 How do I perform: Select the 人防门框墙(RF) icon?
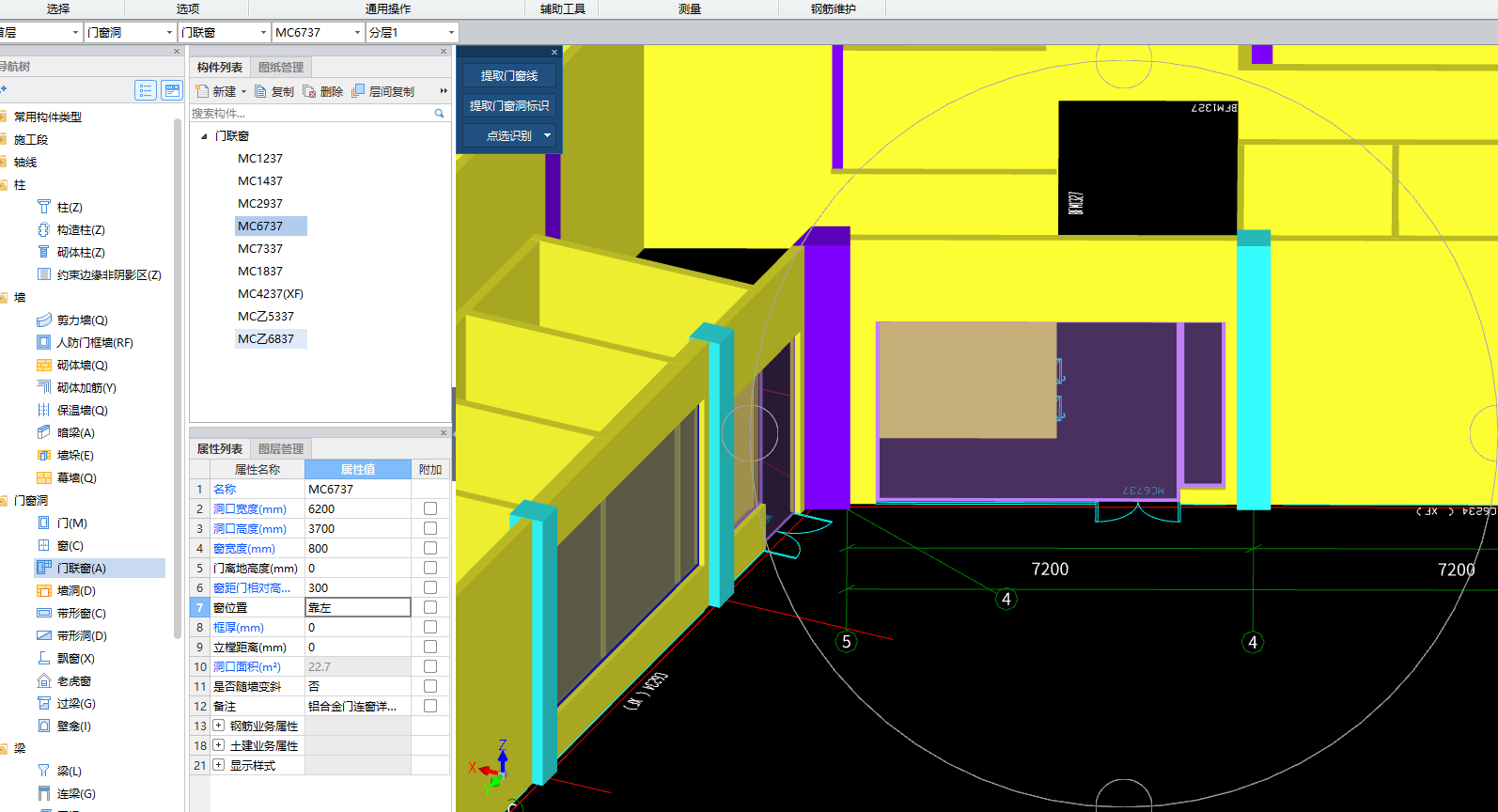[x=43, y=342]
